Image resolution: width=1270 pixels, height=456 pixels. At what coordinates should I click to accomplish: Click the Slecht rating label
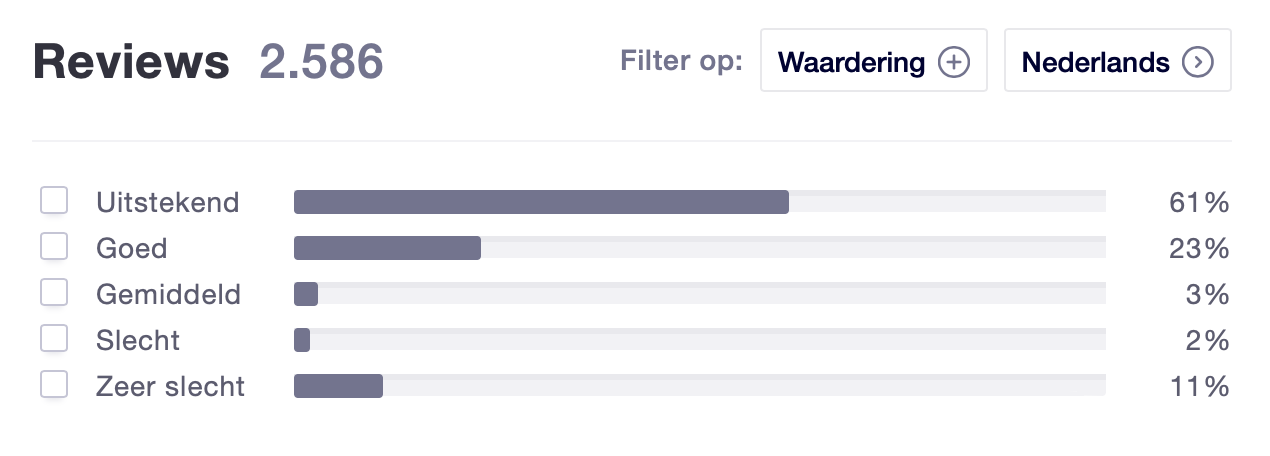coord(138,340)
